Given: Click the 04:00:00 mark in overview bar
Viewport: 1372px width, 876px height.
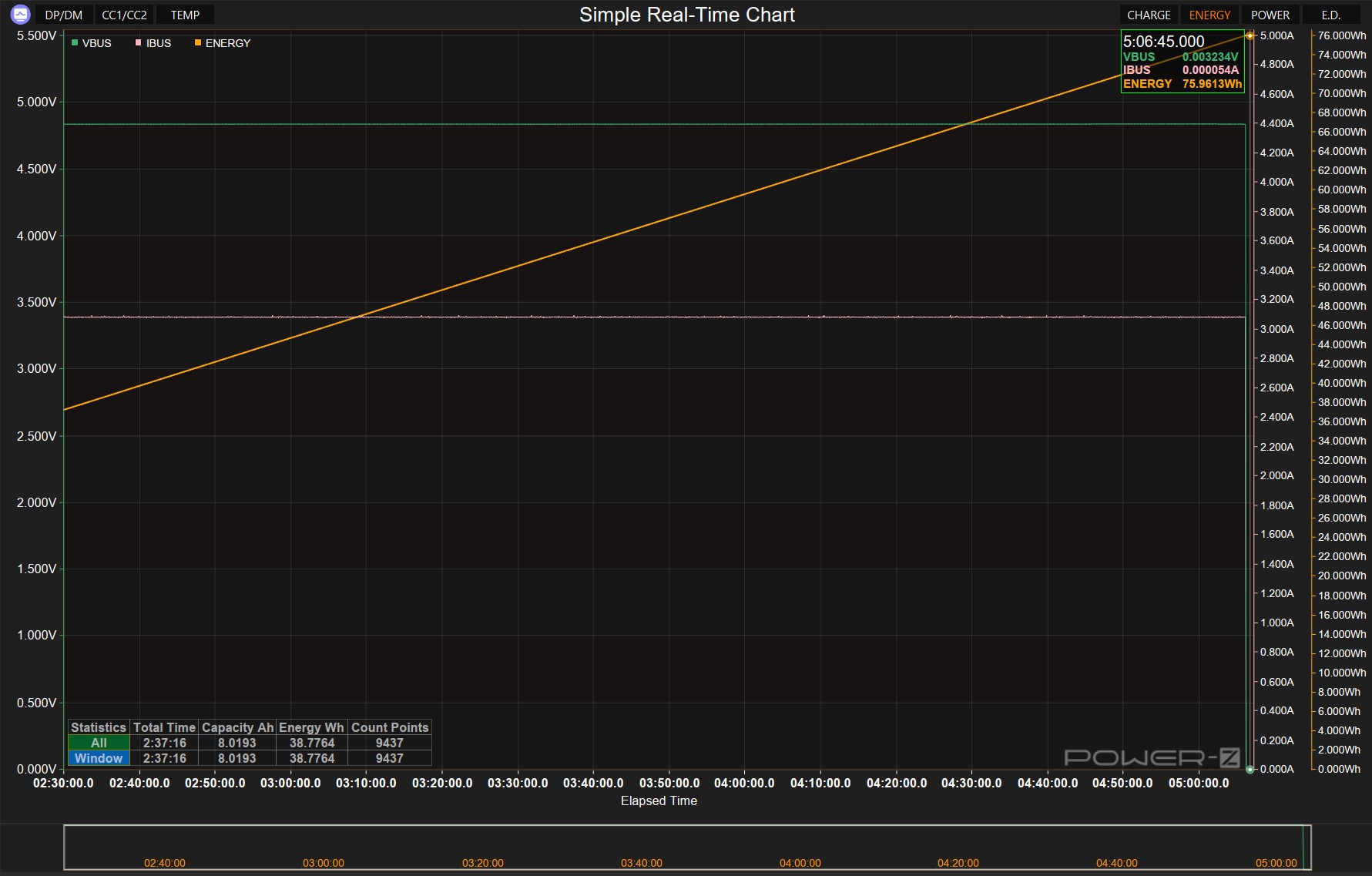Looking at the screenshot, I should tap(800, 863).
